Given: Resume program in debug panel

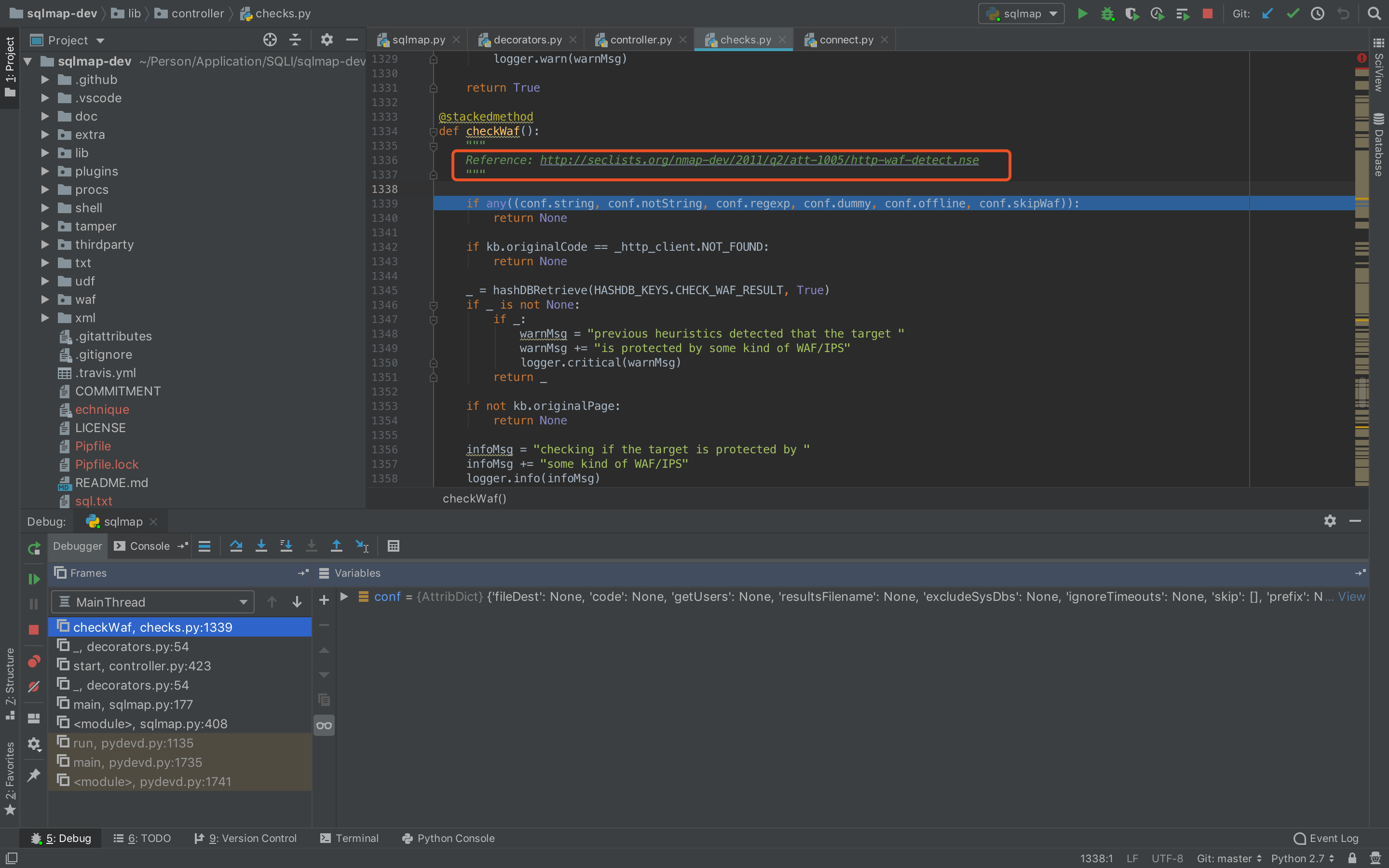Looking at the screenshot, I should pyautogui.click(x=34, y=579).
